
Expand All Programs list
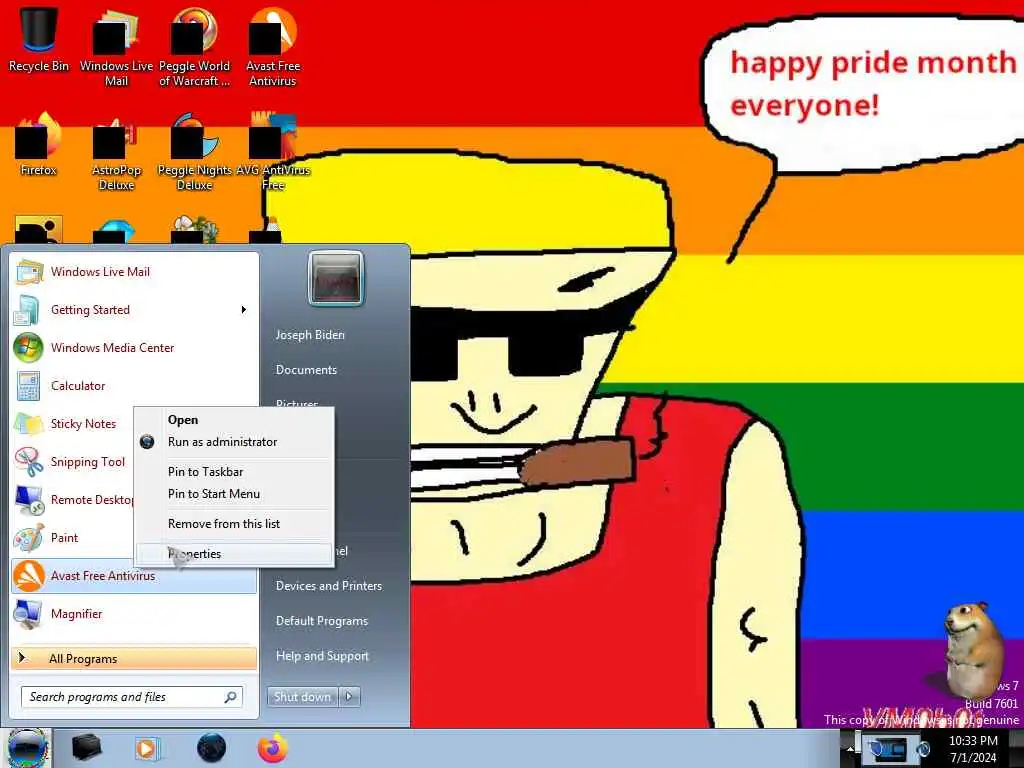(134, 658)
